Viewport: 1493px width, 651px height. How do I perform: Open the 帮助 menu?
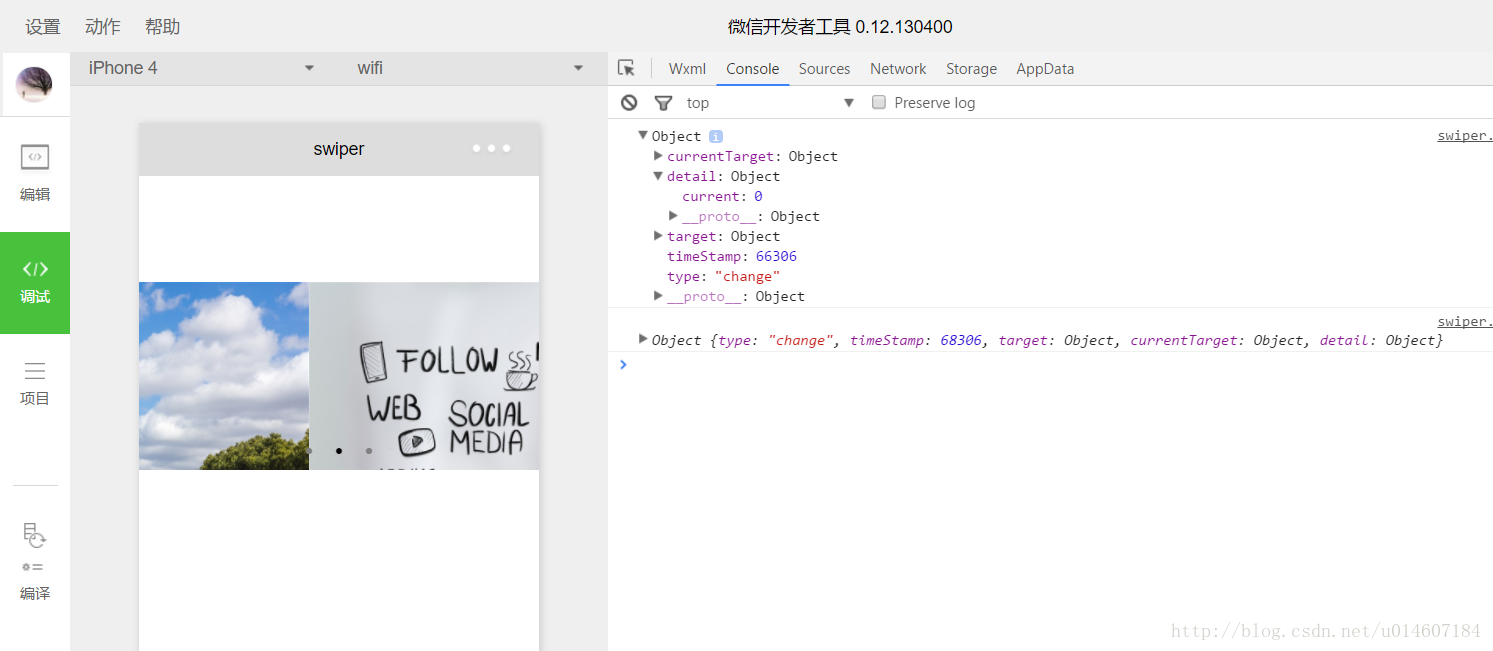coord(163,27)
